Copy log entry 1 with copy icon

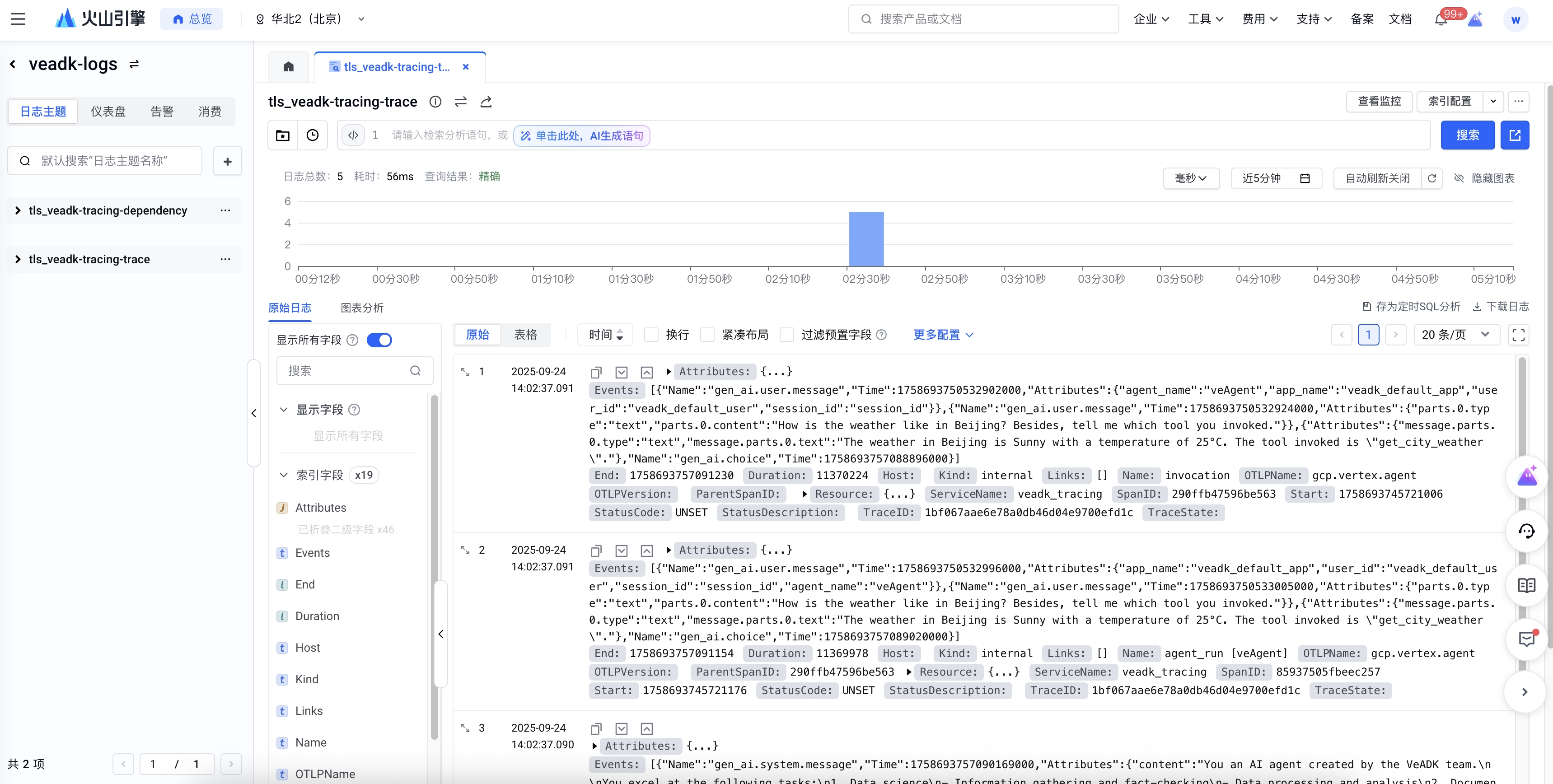596,373
